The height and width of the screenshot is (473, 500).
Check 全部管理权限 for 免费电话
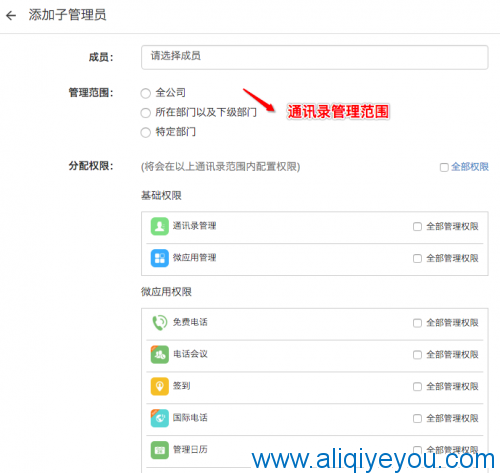(x=417, y=323)
